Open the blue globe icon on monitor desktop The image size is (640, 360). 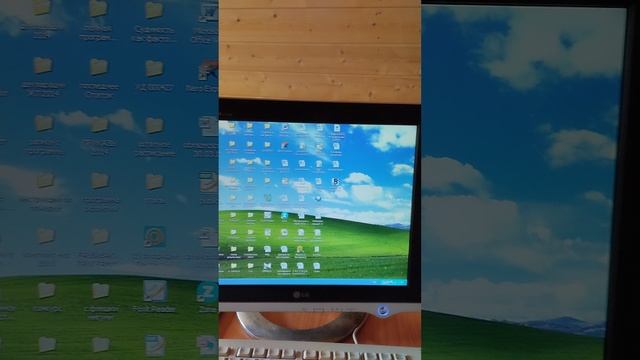click(318, 198)
